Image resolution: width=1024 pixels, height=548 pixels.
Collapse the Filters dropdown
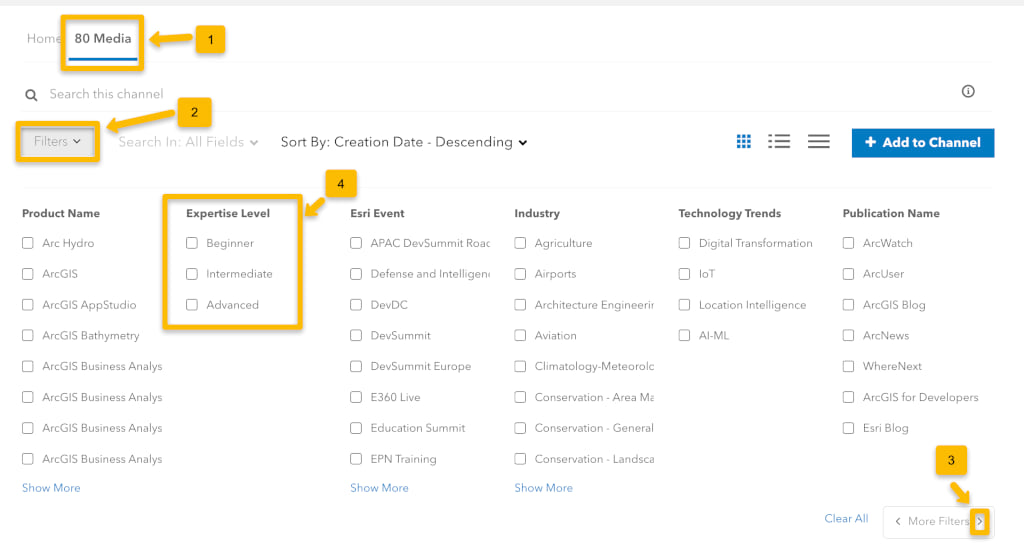(57, 142)
